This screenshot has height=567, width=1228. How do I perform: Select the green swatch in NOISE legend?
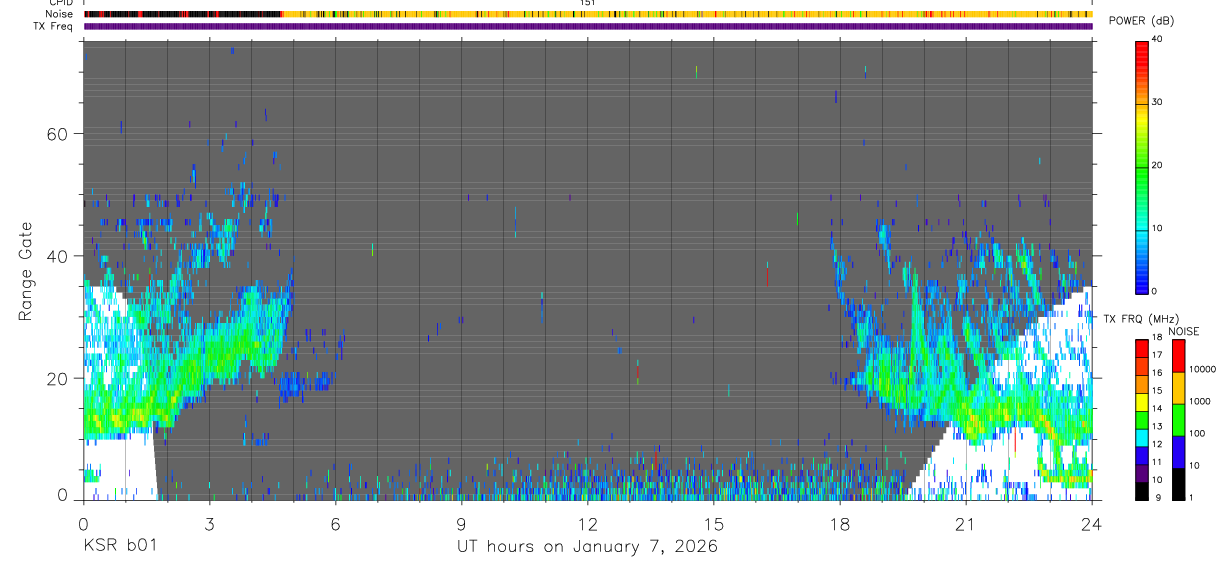pyautogui.click(x=1178, y=420)
